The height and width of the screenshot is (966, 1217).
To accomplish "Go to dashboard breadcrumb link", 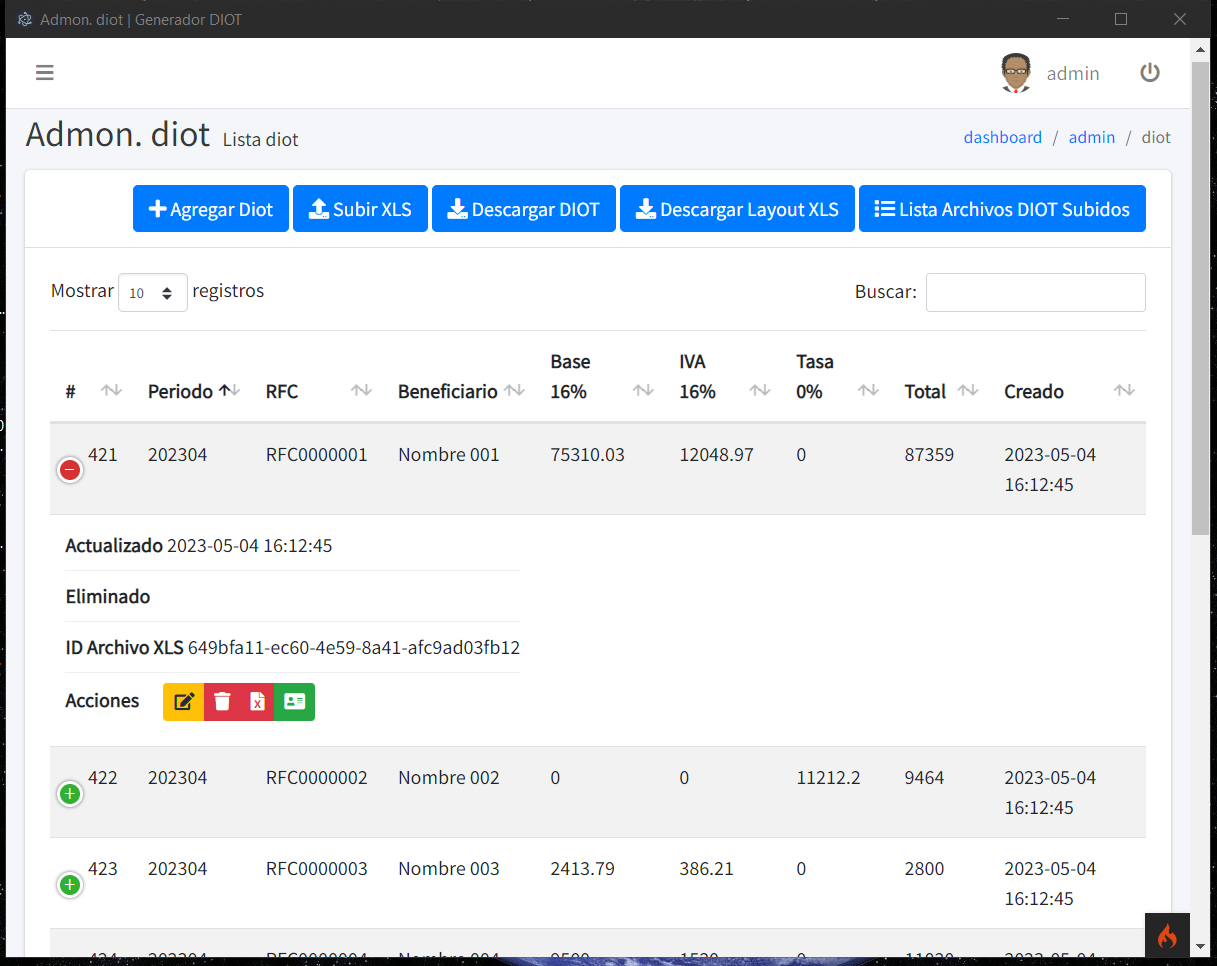I will coord(1002,137).
